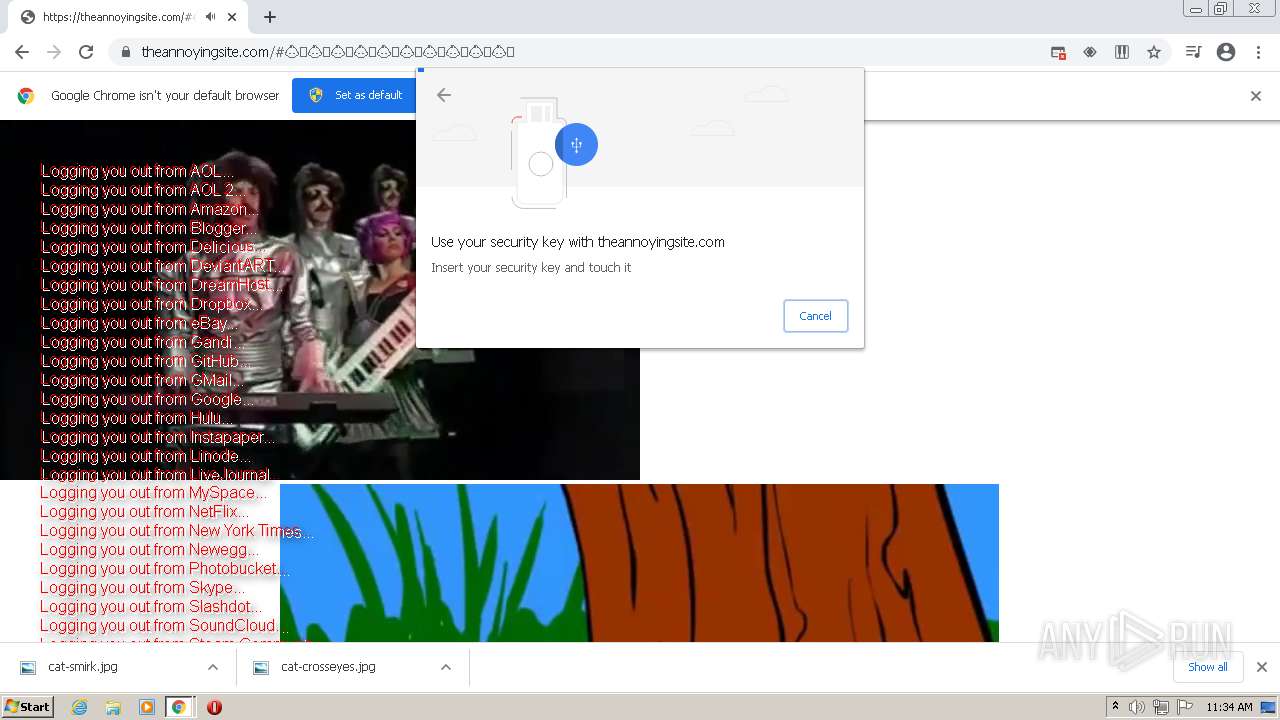Close the theannoyingsite.com tab
The image size is (1280, 720).
click(233, 17)
